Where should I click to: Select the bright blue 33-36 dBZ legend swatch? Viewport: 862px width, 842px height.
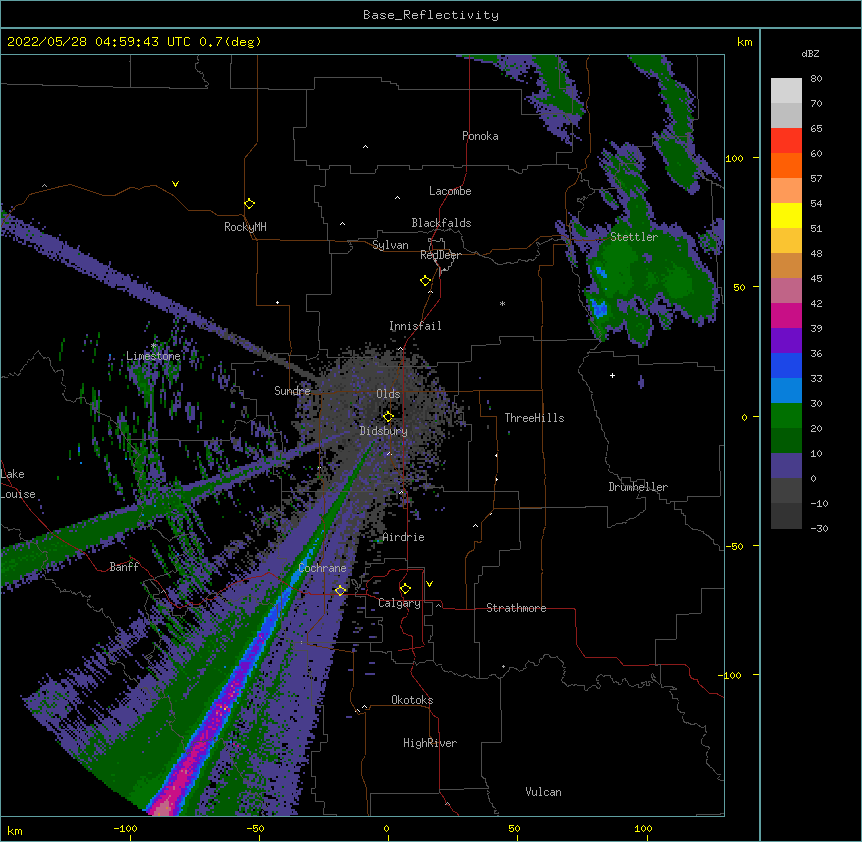[x=786, y=365]
